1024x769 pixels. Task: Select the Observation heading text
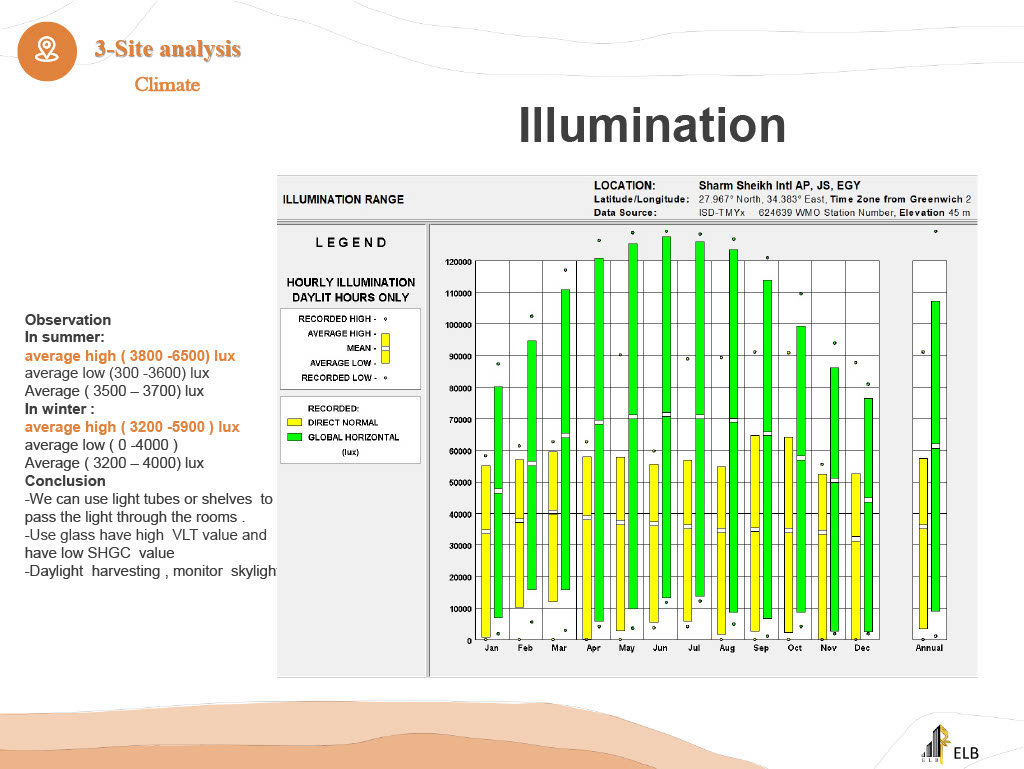click(68, 320)
